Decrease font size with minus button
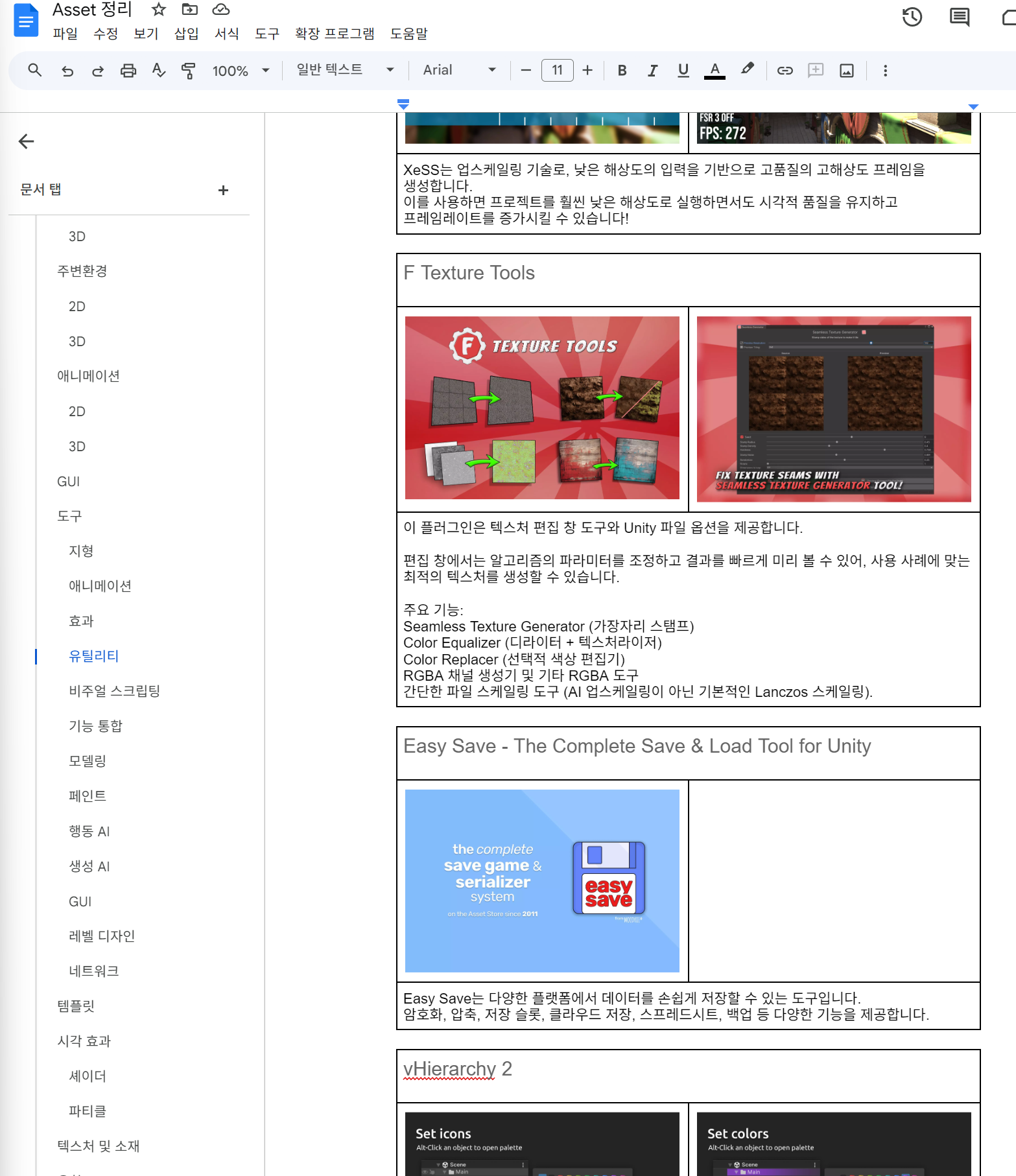1016x1176 pixels. (x=526, y=70)
